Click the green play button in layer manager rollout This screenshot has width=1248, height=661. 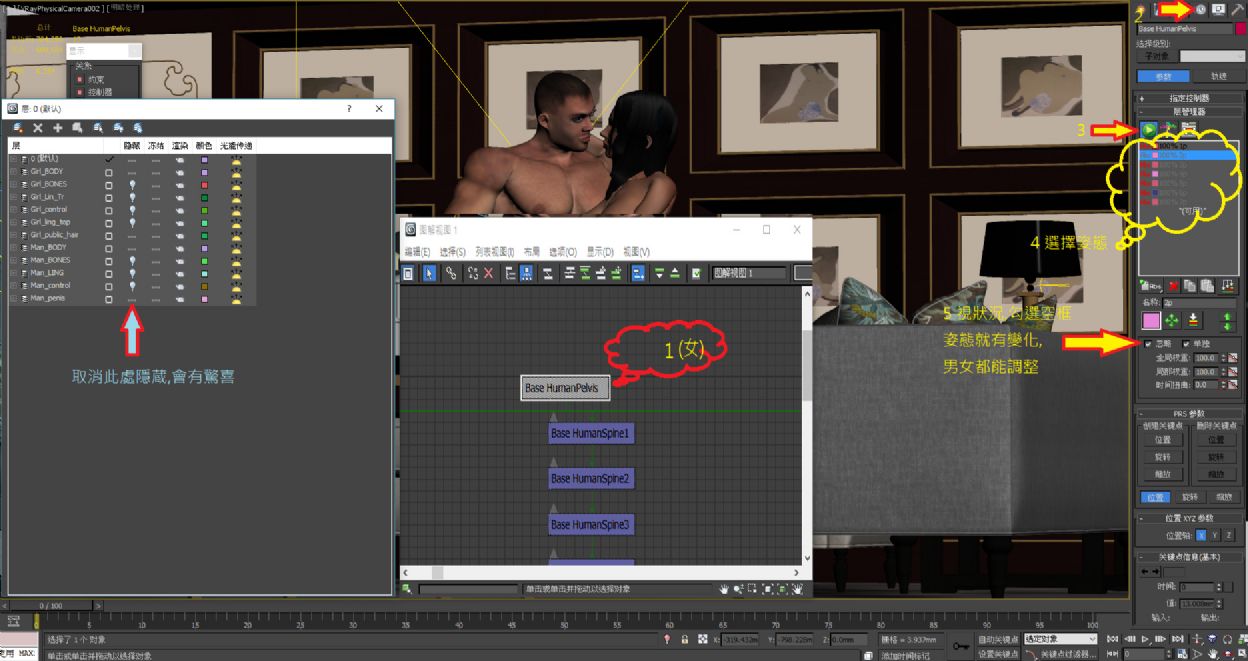1149,130
